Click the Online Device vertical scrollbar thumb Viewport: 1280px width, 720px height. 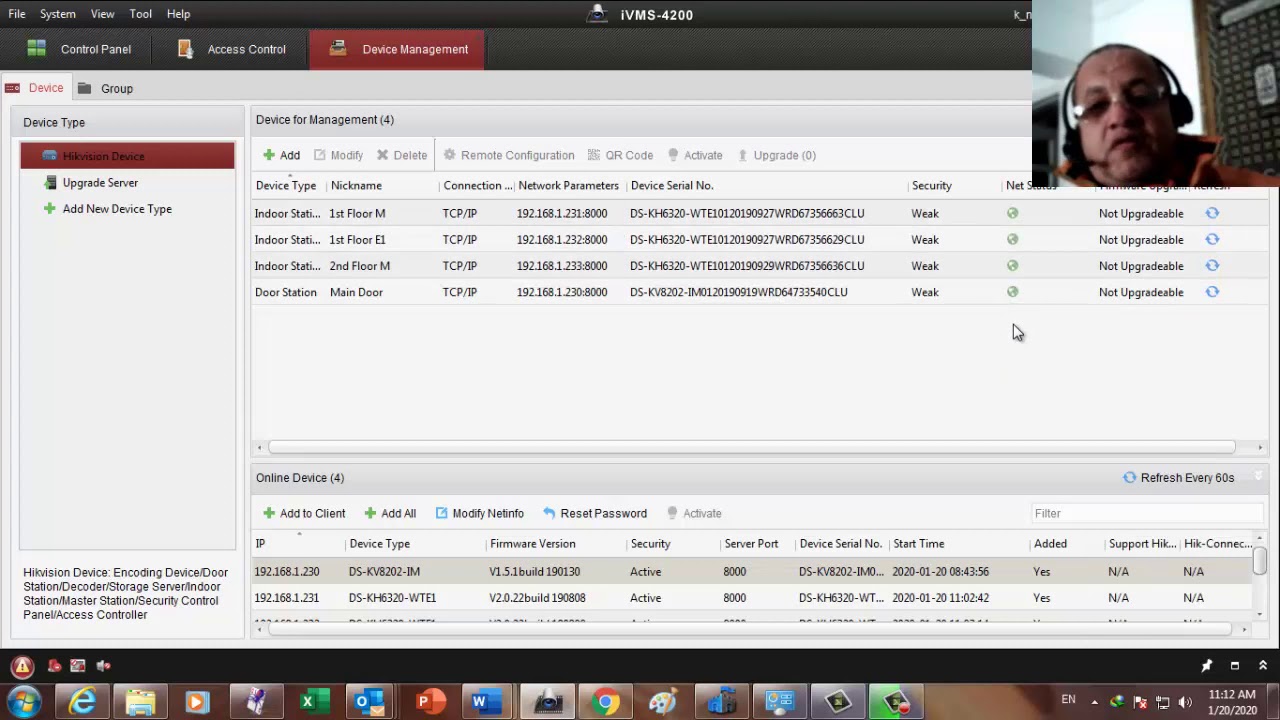click(x=1259, y=561)
